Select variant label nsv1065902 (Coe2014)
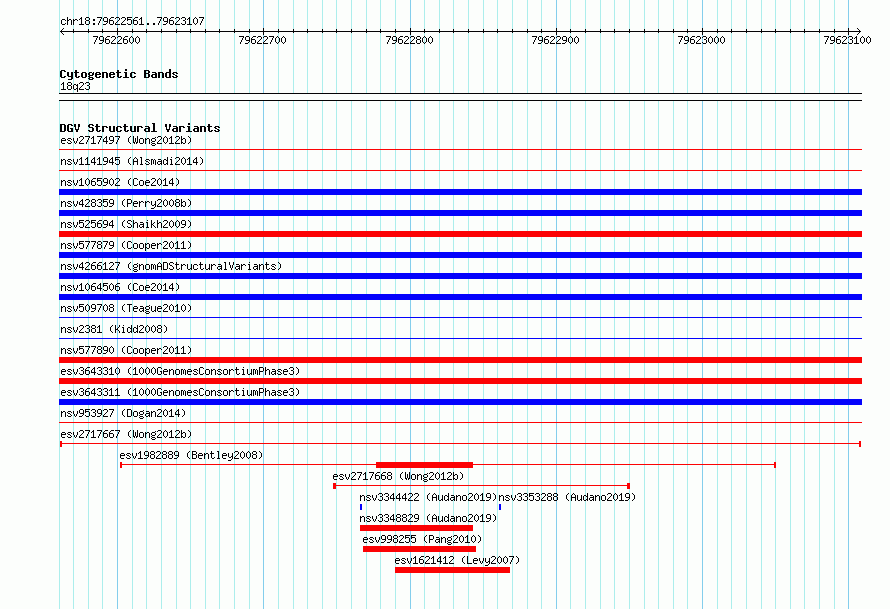Viewport: 890px width, 609px height. point(120,182)
